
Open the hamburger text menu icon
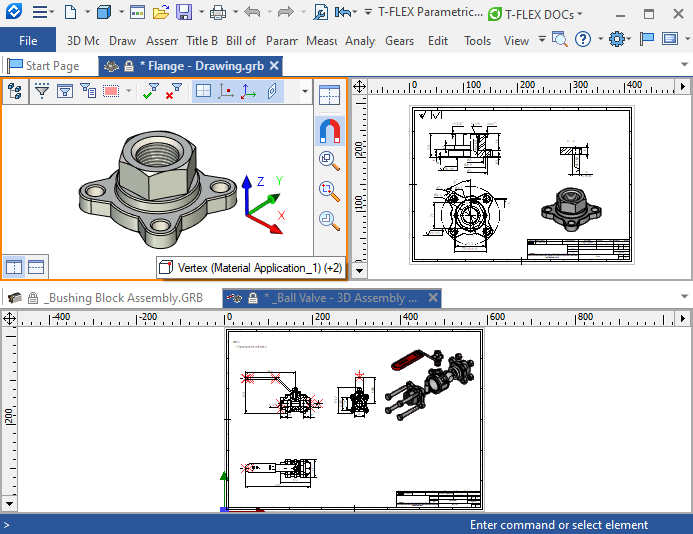[x=40, y=12]
